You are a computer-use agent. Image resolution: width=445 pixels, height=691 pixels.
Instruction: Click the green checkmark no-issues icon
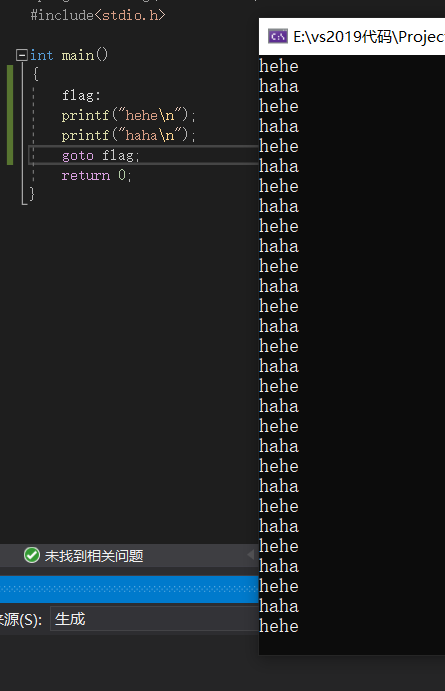point(32,555)
